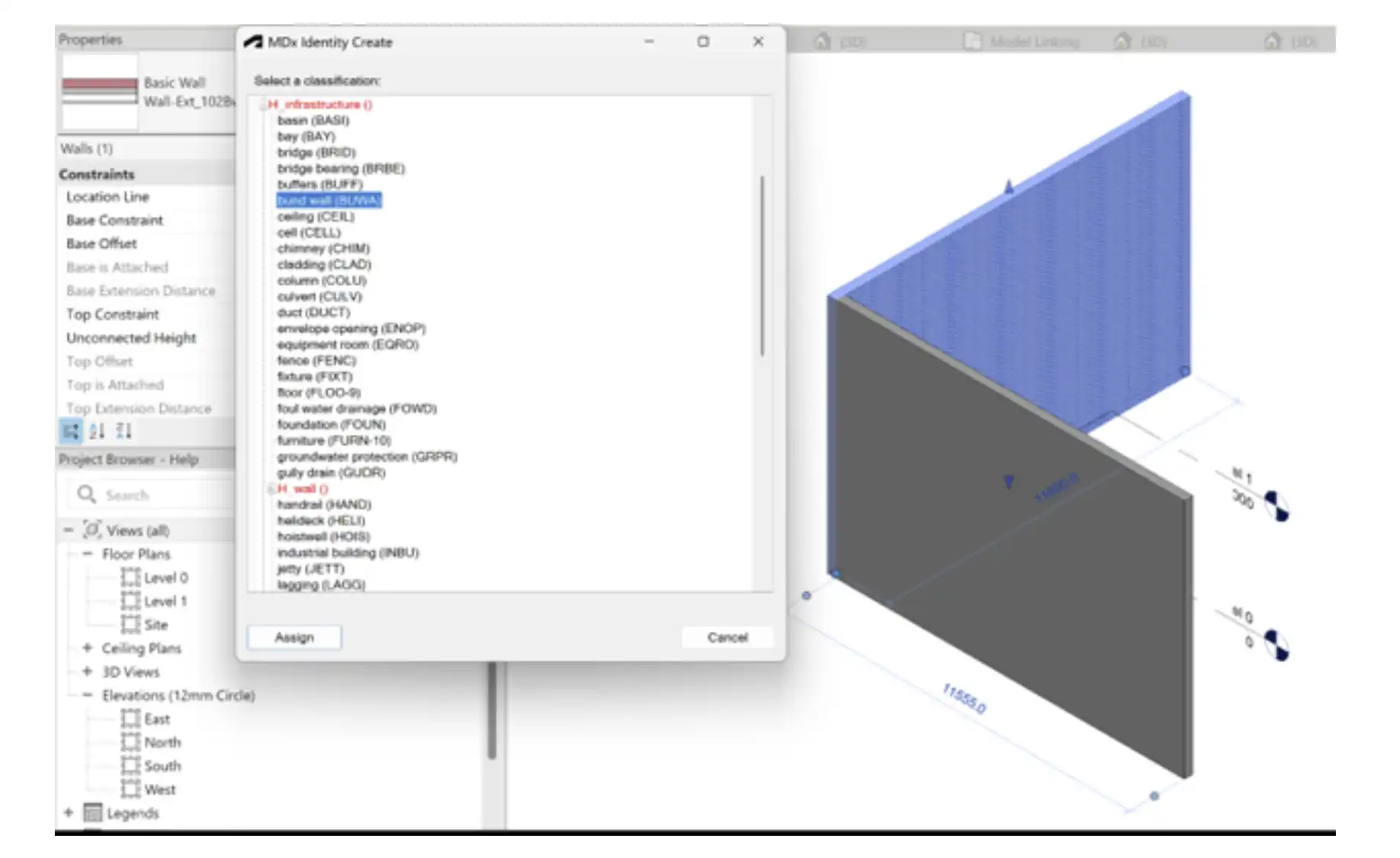Collapse the H_infrastructure classification group
Image resolution: width=1400 pixels, height=858 pixels.
pyautogui.click(x=263, y=104)
